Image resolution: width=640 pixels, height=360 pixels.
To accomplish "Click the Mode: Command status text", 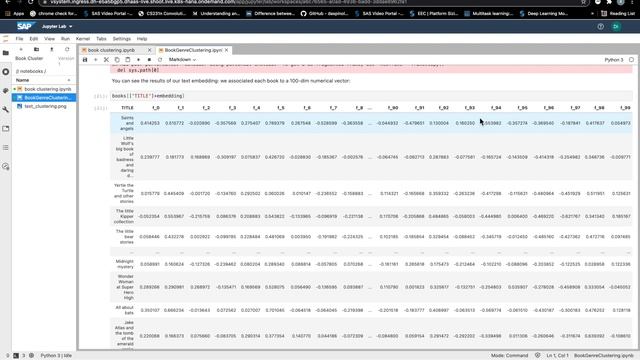I will [x=509, y=356].
